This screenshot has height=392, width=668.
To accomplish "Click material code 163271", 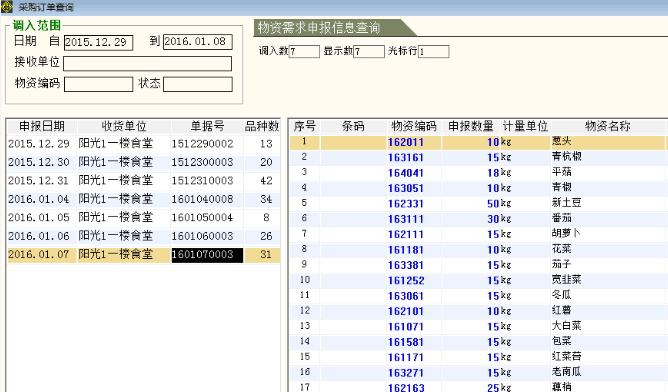I will tap(406, 373).
